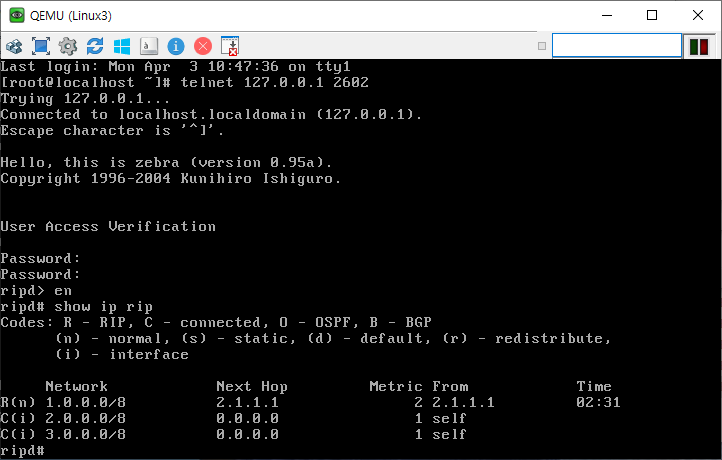Focus the empty toolbar text field
Image resolution: width=722 pixels, height=460 pixels.
(x=617, y=46)
